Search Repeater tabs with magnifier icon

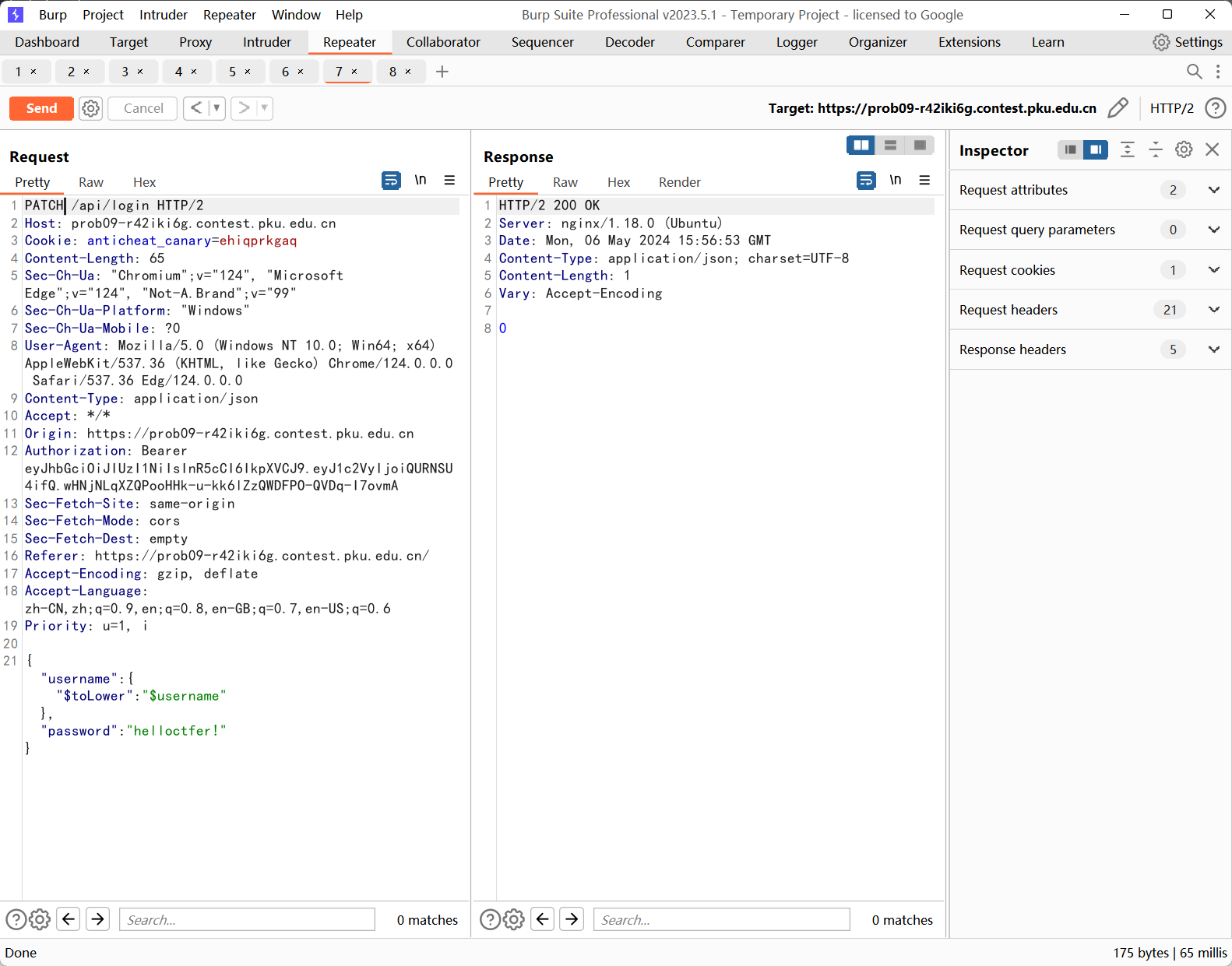point(1194,72)
